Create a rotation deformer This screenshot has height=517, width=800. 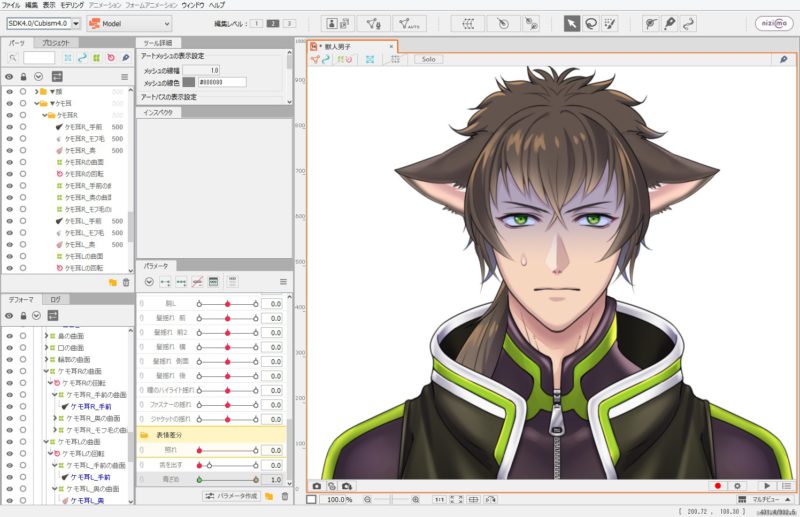(x=503, y=23)
